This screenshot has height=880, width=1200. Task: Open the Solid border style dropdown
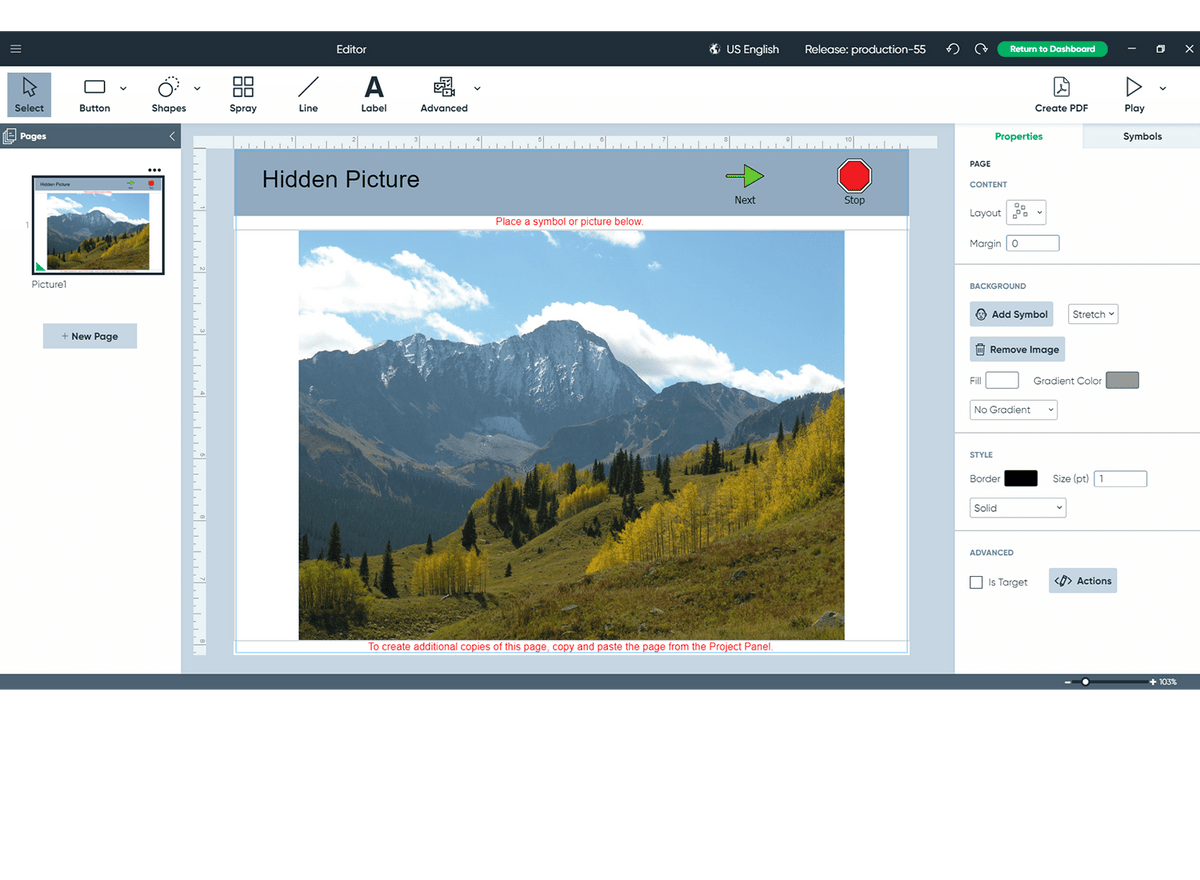[x=1017, y=507]
